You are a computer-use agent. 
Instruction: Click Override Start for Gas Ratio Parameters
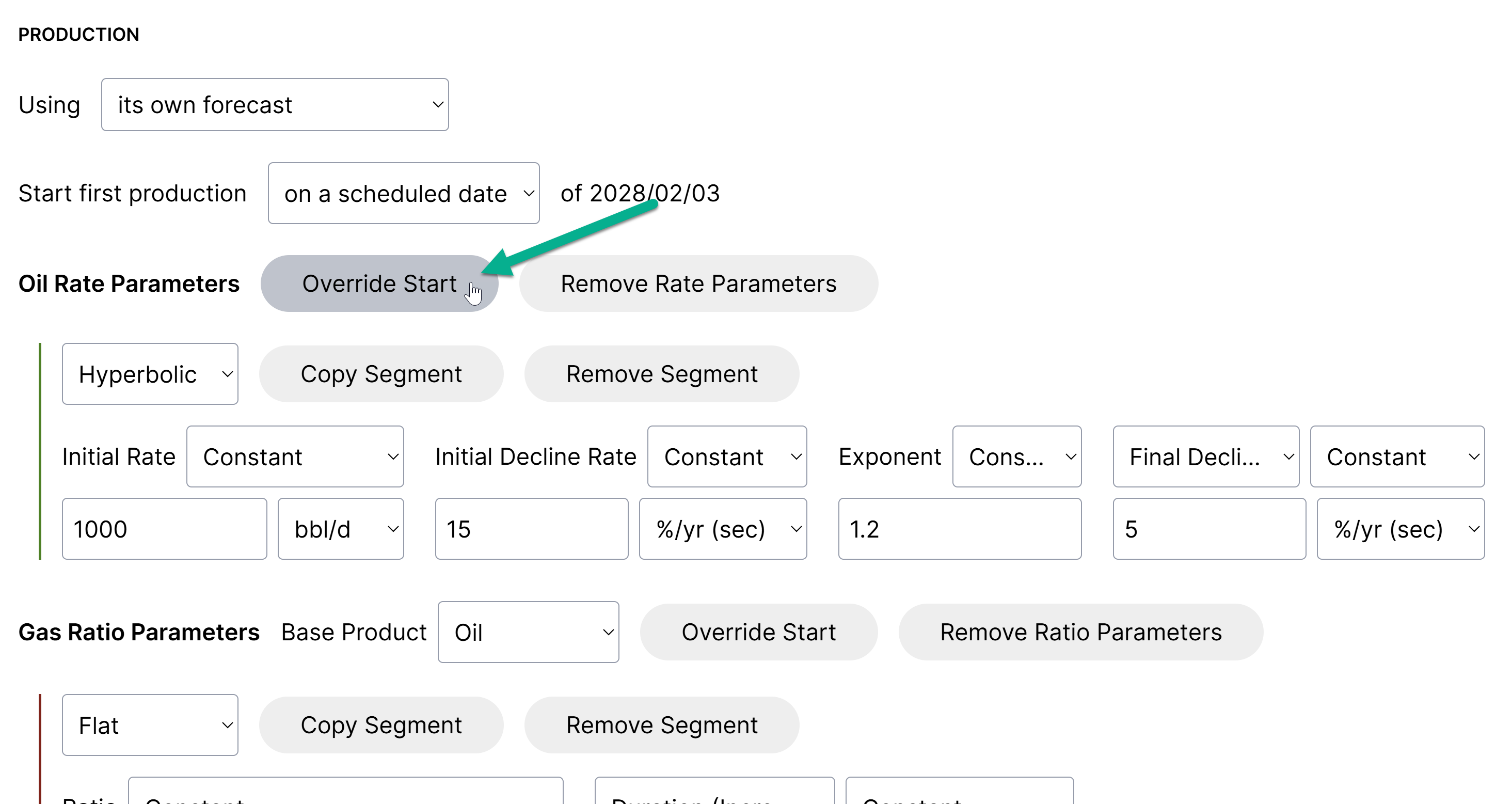(x=758, y=633)
